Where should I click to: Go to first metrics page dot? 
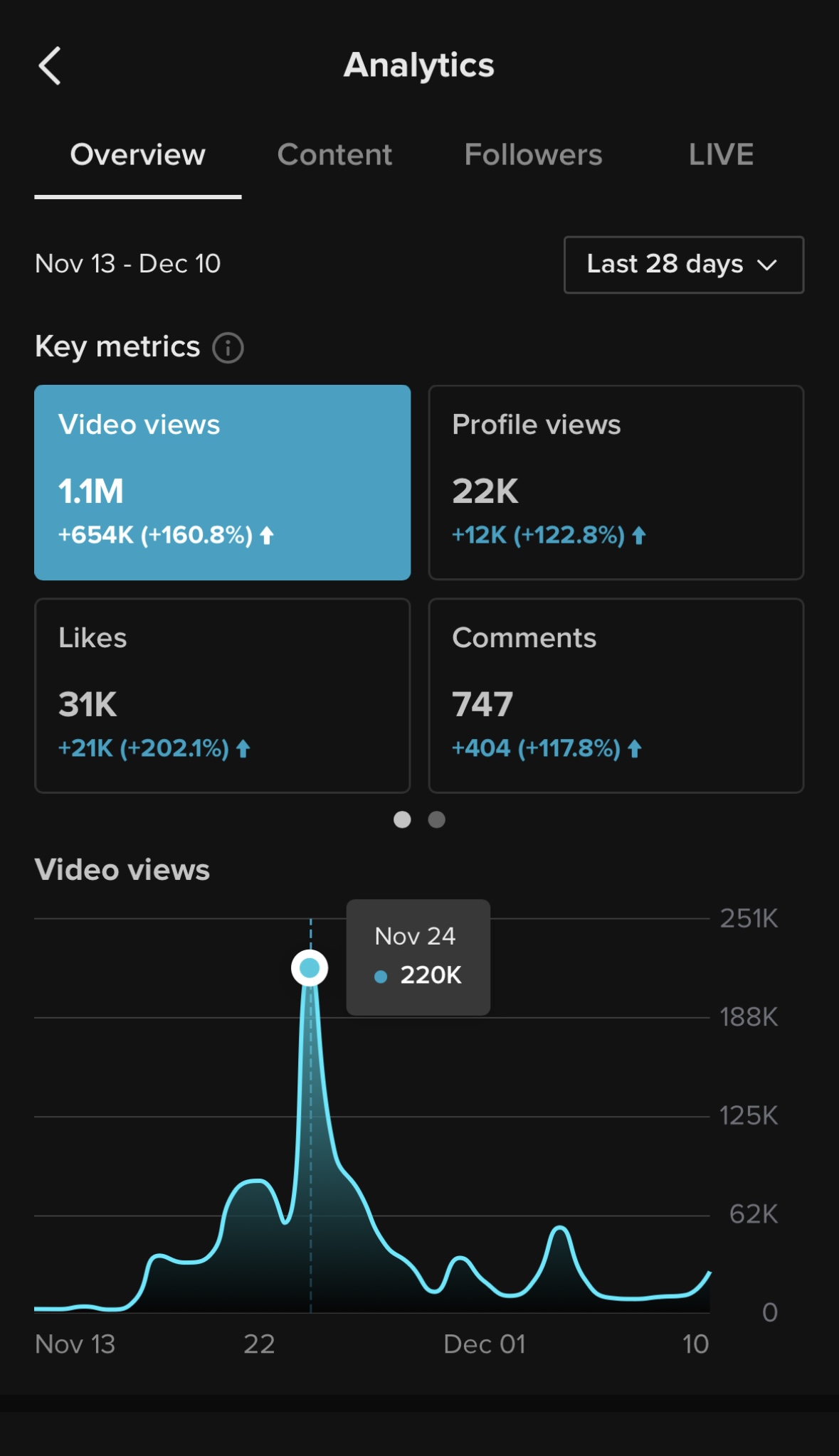[402, 819]
